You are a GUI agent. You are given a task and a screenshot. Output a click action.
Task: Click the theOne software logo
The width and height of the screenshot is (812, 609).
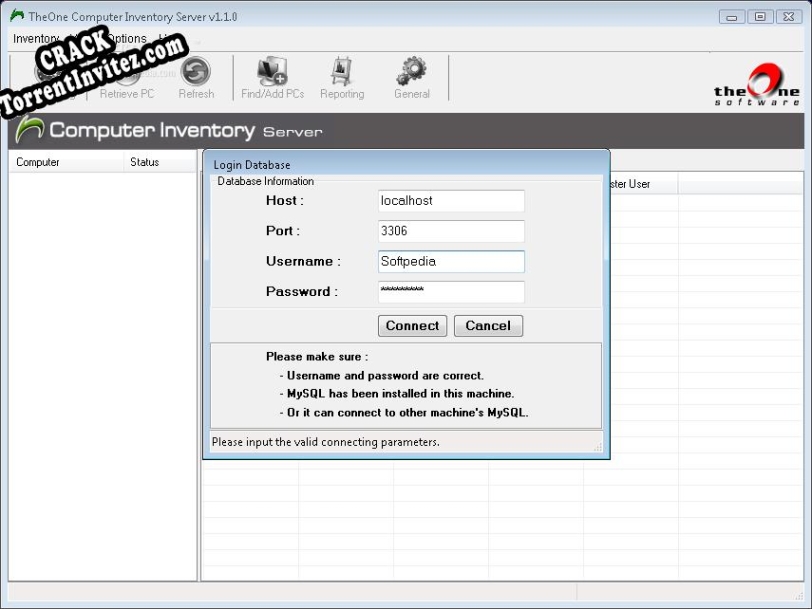755,82
